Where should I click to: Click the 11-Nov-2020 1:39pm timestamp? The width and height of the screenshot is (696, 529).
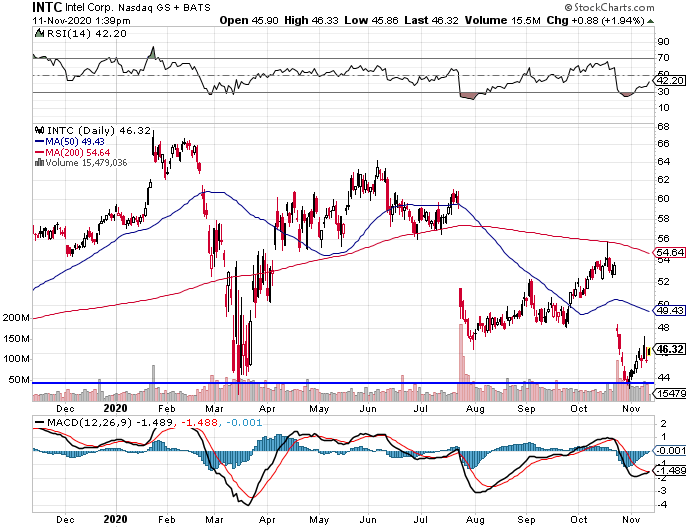pos(82,20)
